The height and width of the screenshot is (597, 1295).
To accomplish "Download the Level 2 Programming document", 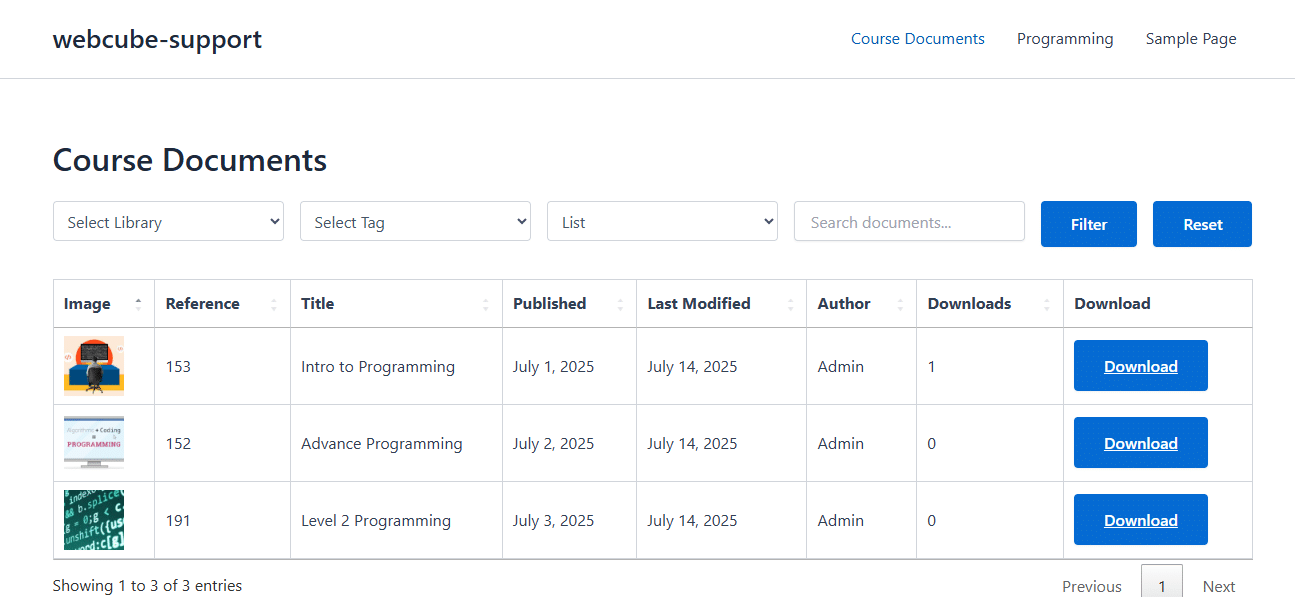I will coord(1141,520).
